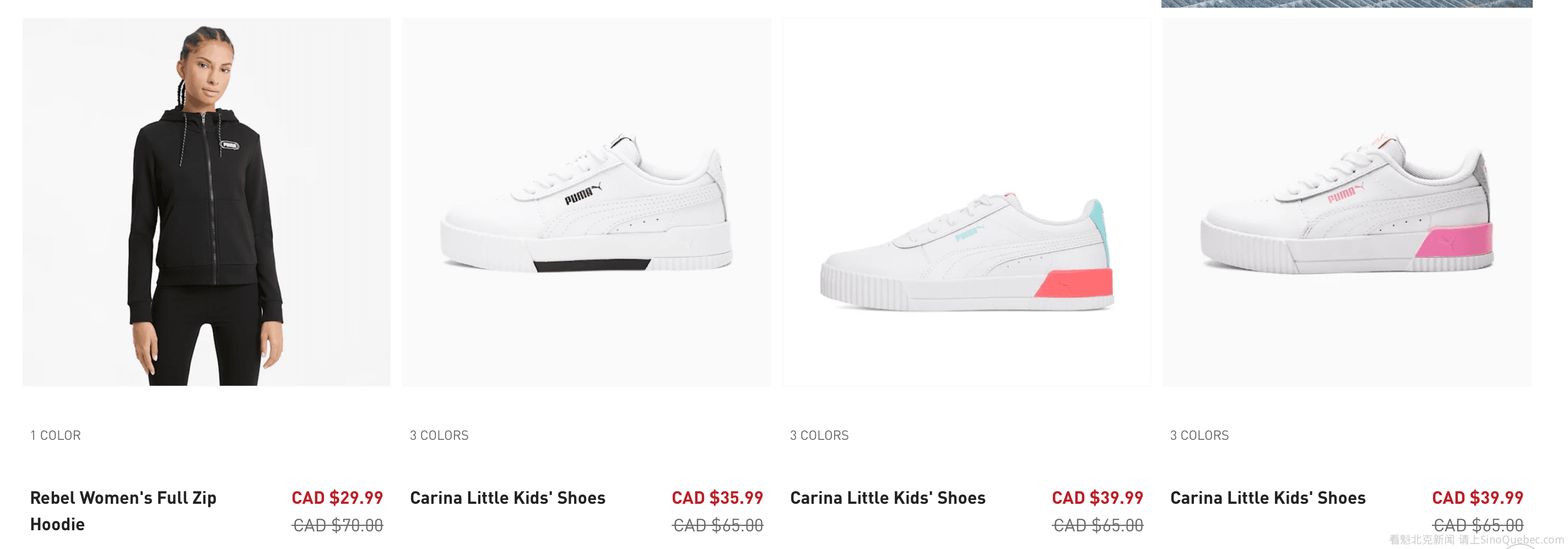
Task: Click the CAD $29.99 sale price
Action: click(337, 497)
